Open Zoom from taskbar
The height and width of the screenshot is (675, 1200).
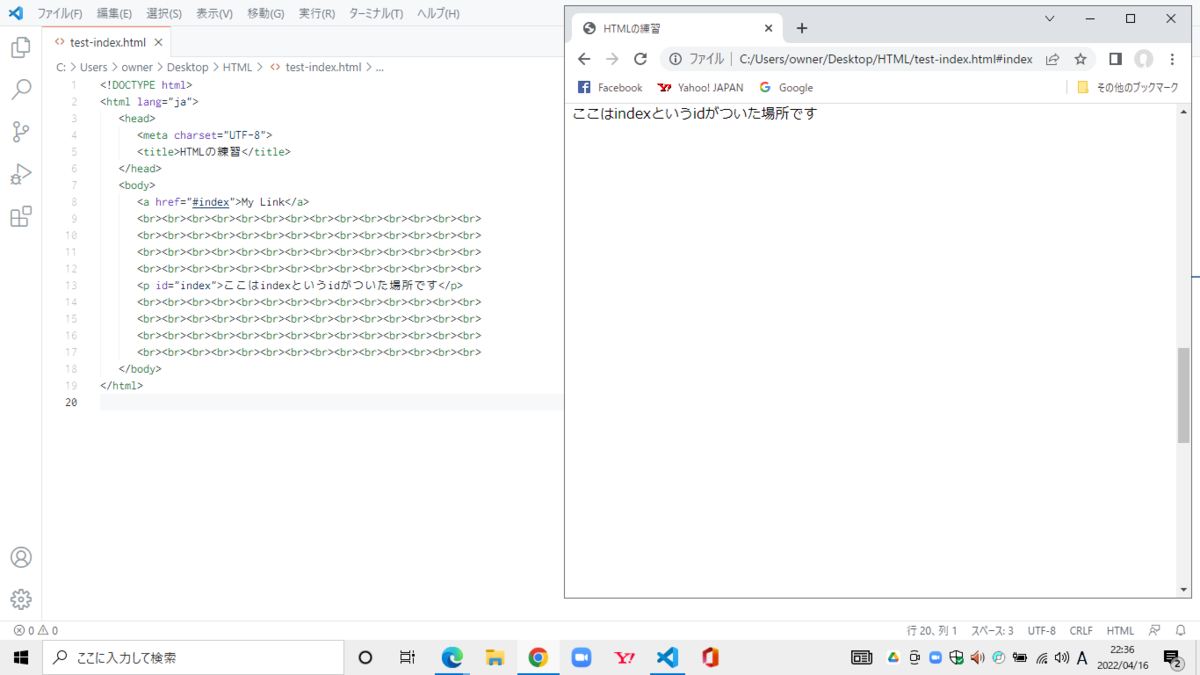[581, 657]
